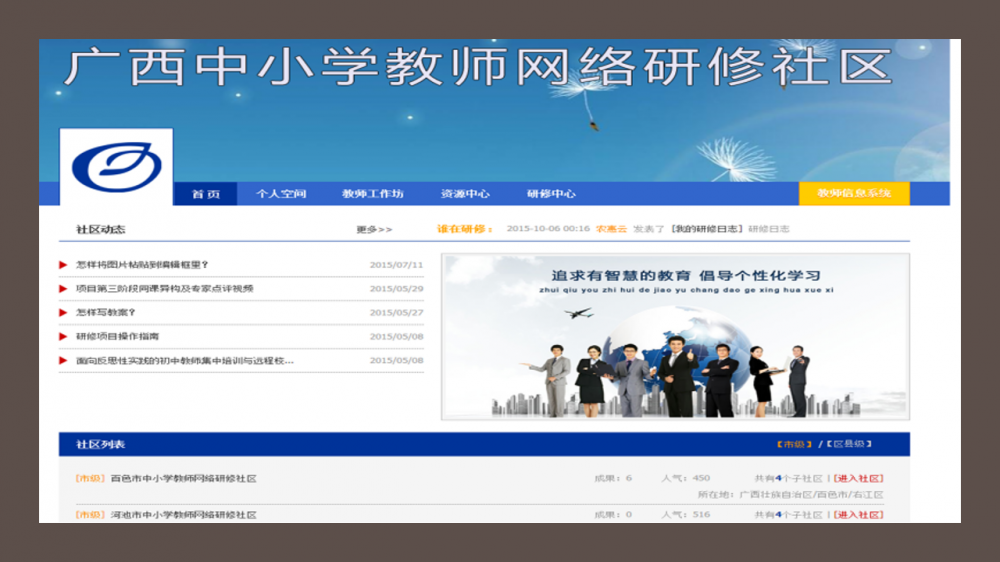The width and height of the screenshot is (1000, 562).
Task: Click the blue leaf site logo
Action: pyautogui.click(x=116, y=167)
